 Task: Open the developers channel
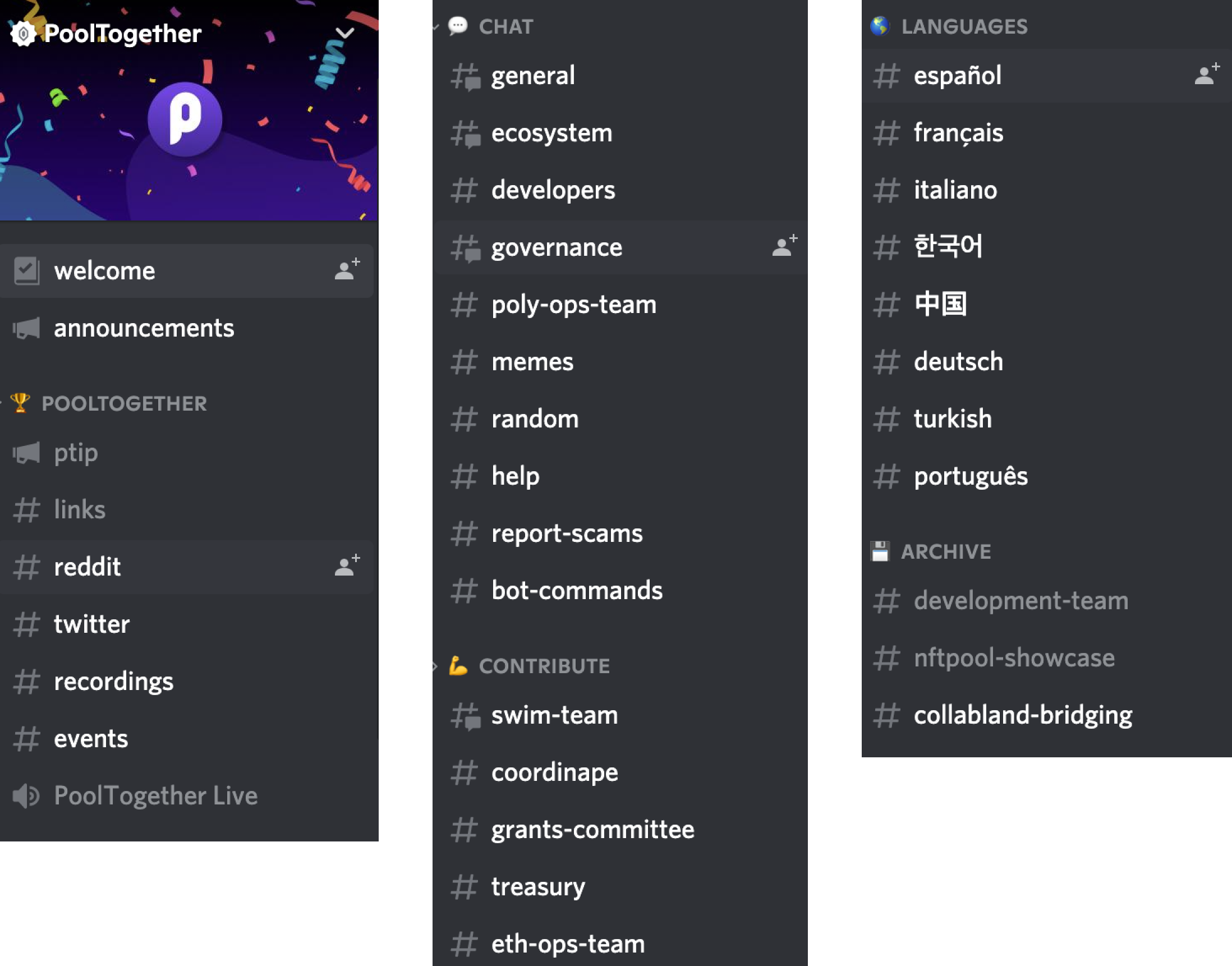click(x=621, y=190)
